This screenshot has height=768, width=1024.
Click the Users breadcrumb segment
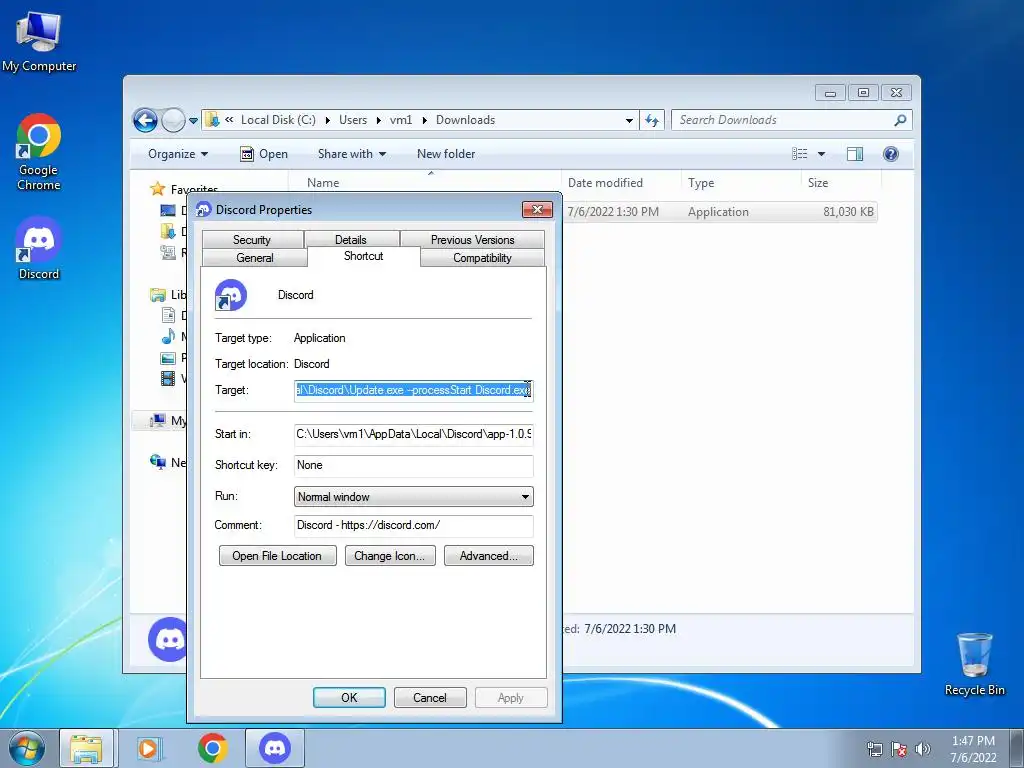pyautogui.click(x=353, y=120)
